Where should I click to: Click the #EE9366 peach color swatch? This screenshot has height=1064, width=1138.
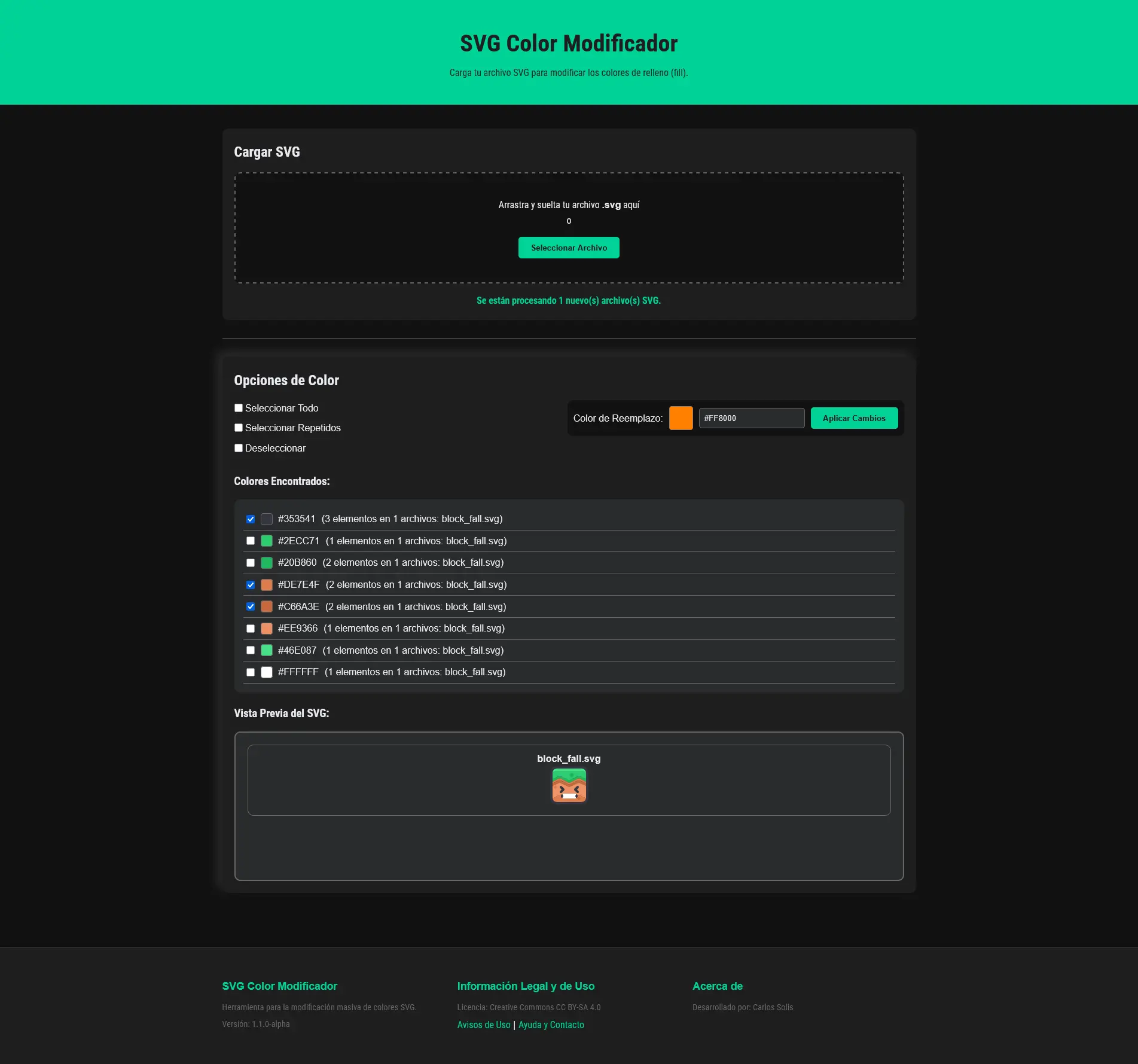267,629
